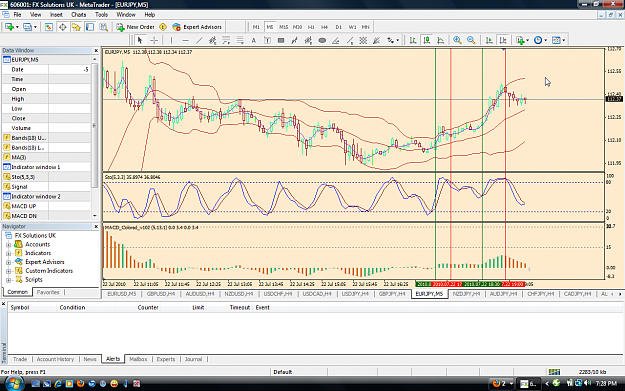Open the Templates toolbar icon
The image size is (625, 391).
556,40
